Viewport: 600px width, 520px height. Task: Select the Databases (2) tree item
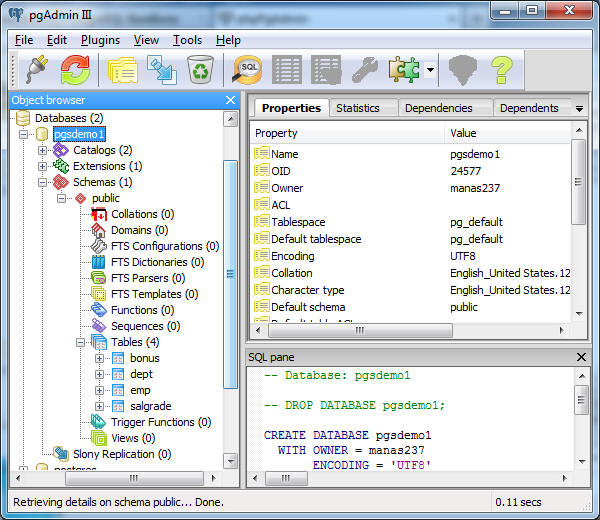click(69, 118)
